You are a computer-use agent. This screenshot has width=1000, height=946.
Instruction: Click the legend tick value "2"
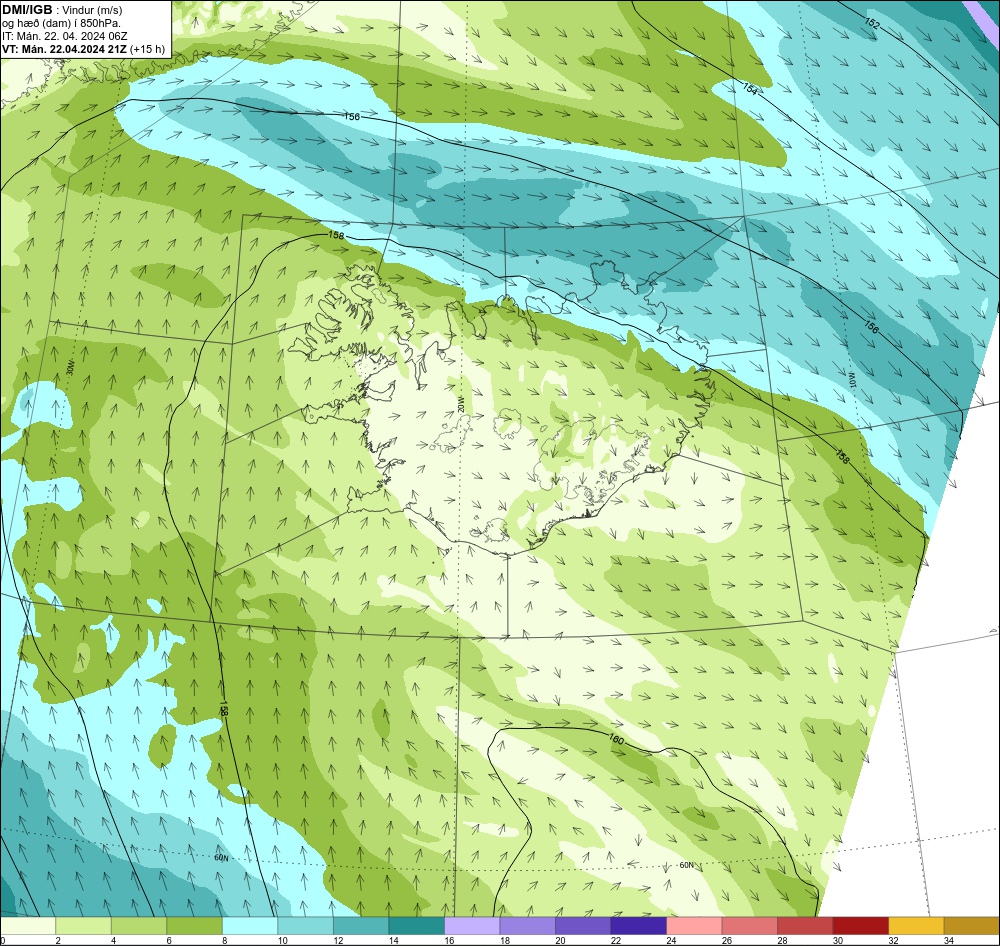pos(57,940)
